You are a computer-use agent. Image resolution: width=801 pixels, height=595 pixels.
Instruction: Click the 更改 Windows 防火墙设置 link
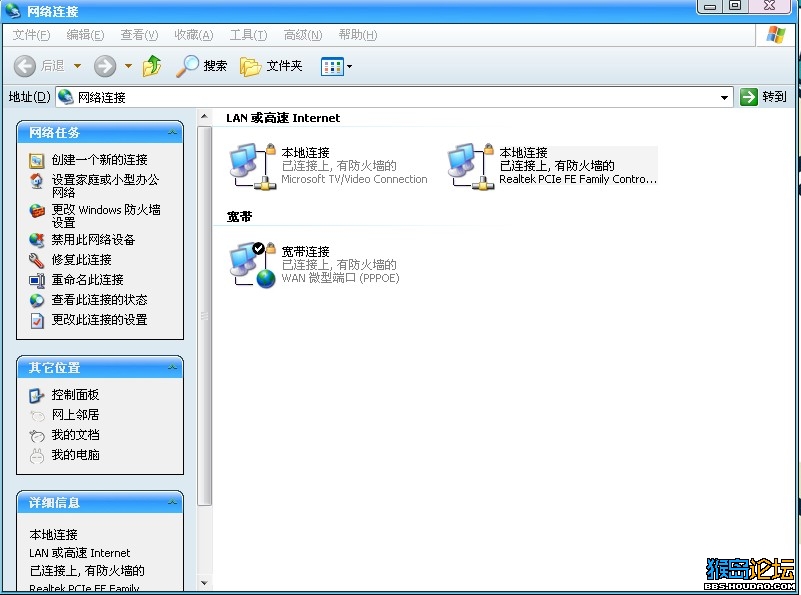pos(106,216)
